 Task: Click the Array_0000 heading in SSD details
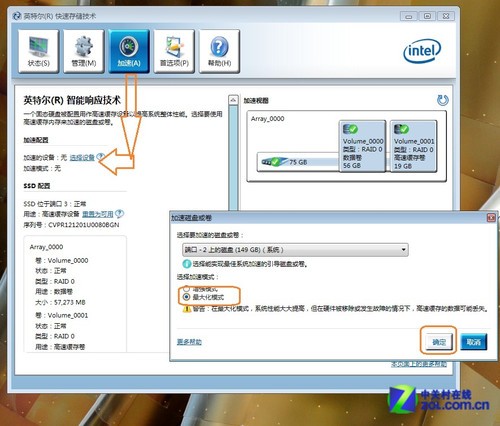[x=46, y=247]
